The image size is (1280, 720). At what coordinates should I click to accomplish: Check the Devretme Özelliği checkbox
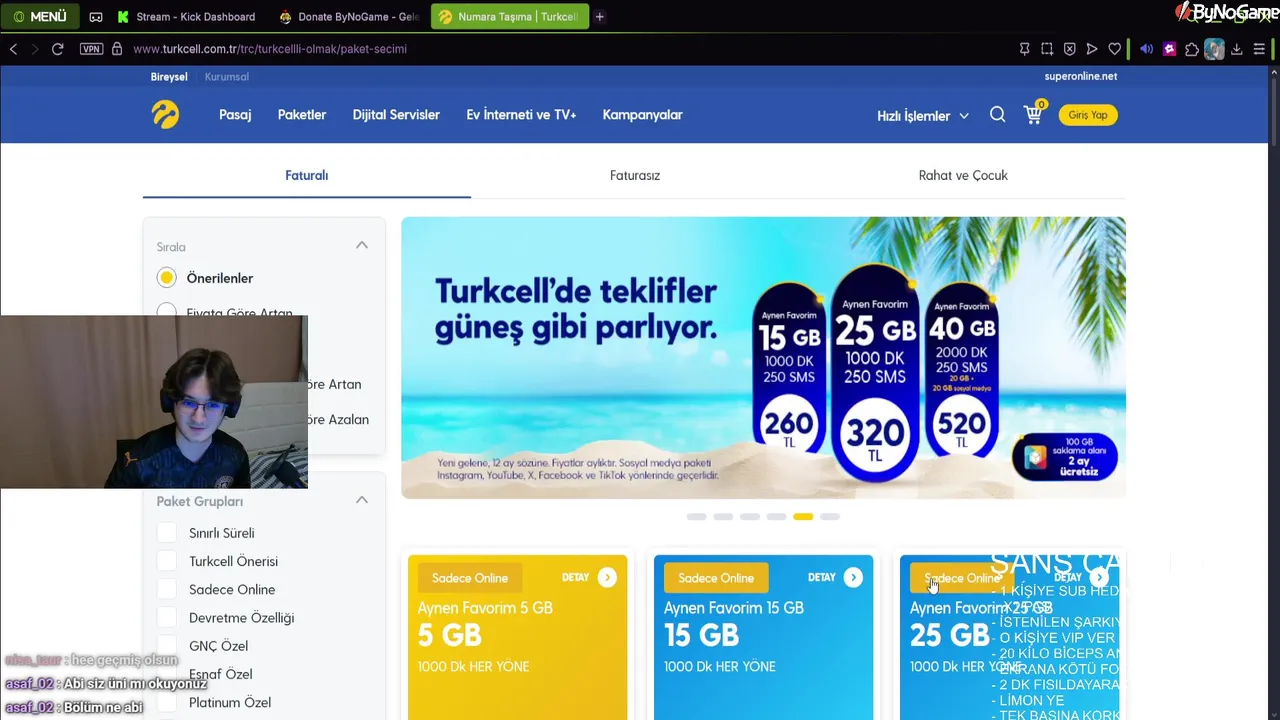click(167, 617)
